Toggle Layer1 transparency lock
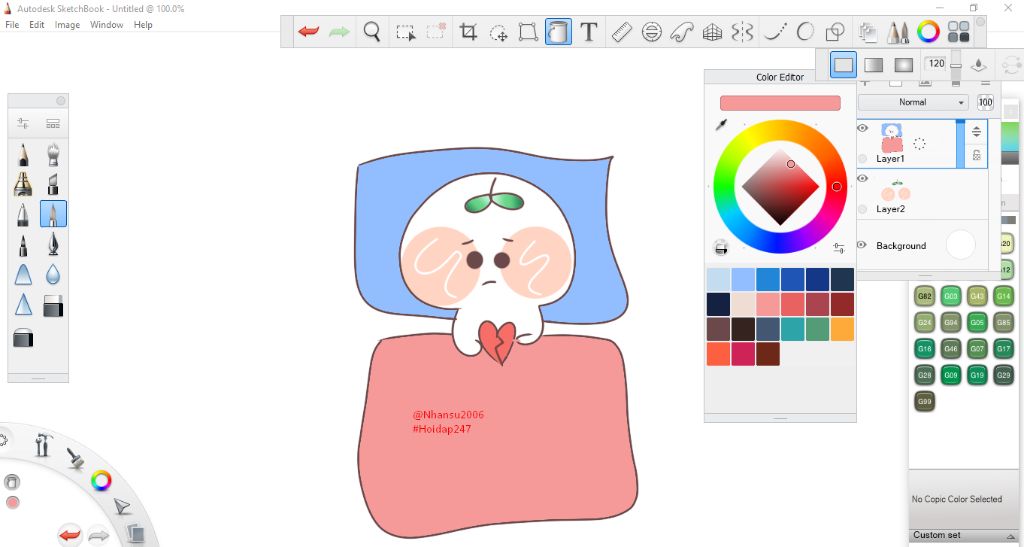Image resolution: width=1024 pixels, height=547 pixels. click(x=976, y=155)
